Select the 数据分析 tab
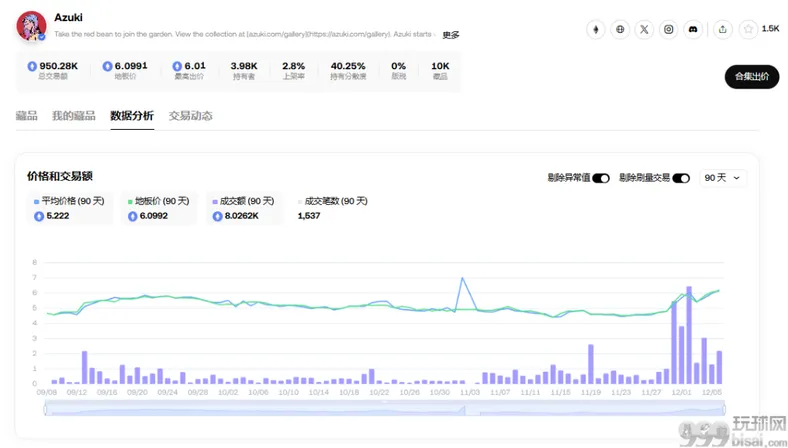This screenshot has width=788, height=448. pyautogui.click(x=132, y=116)
